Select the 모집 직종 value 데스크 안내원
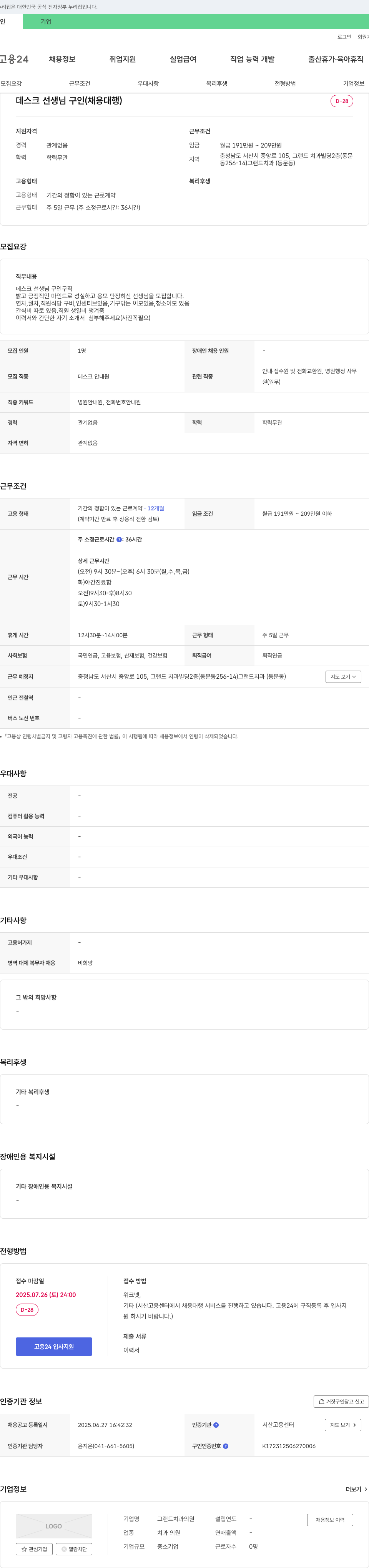 click(x=93, y=377)
